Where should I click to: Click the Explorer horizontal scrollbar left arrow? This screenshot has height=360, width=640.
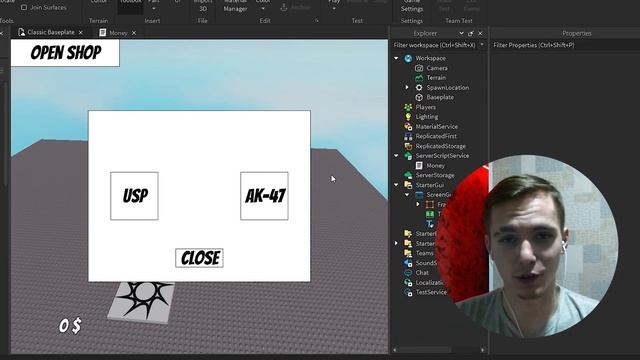pos(395,350)
